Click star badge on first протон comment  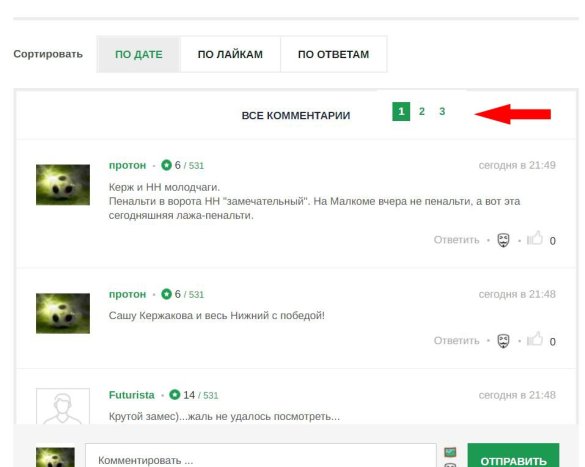[x=166, y=165]
